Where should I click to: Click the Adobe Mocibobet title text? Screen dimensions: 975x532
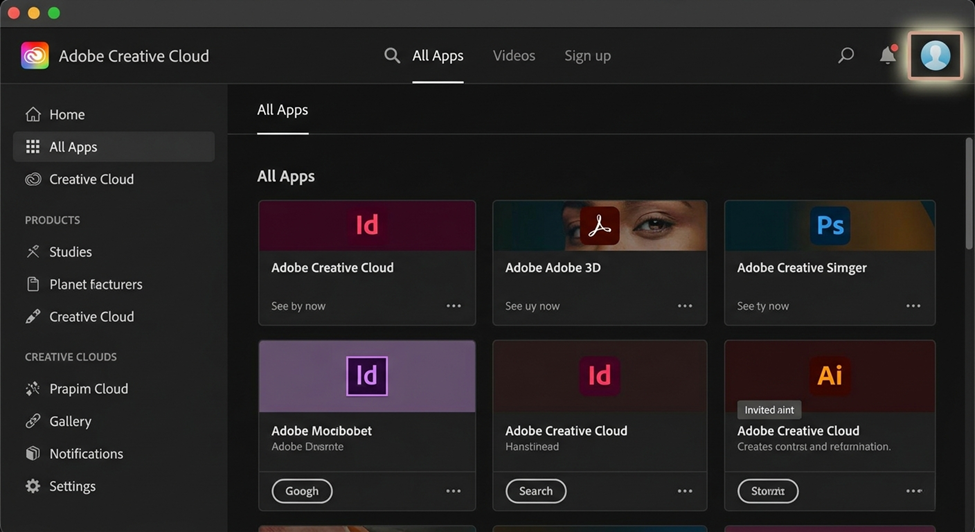[321, 431]
